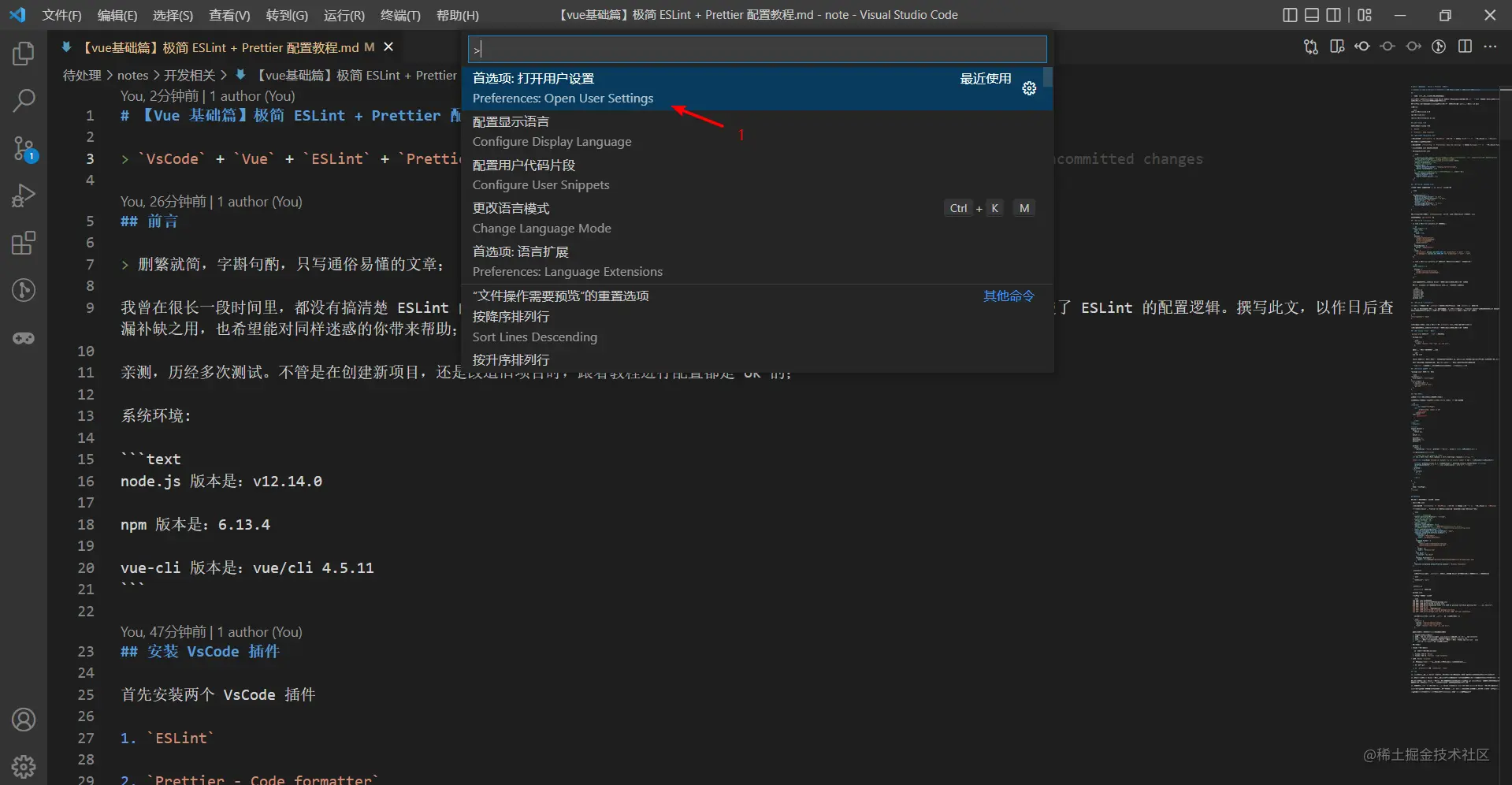
Task: Click the '## 前言' heading text
Action: point(149,221)
